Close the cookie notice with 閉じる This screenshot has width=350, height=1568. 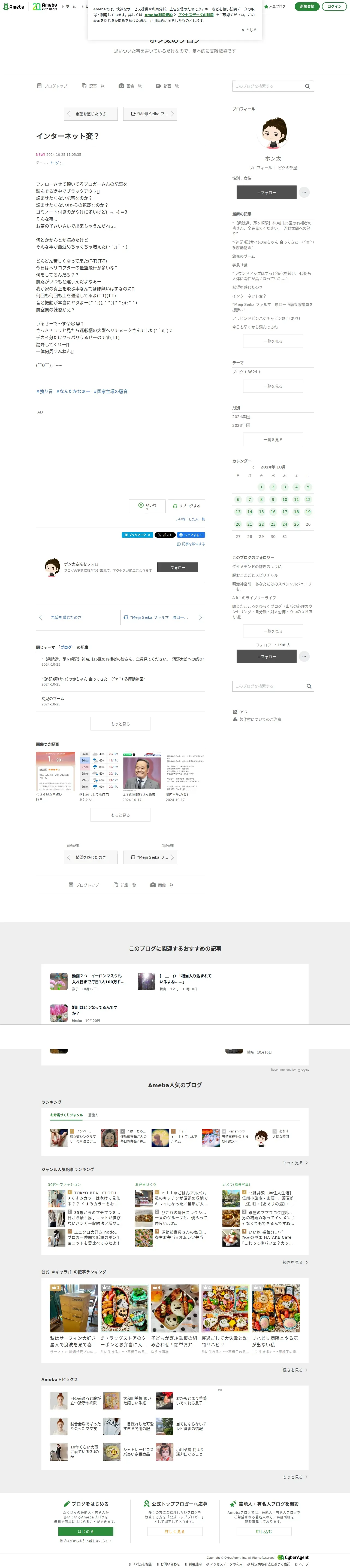pos(249,30)
